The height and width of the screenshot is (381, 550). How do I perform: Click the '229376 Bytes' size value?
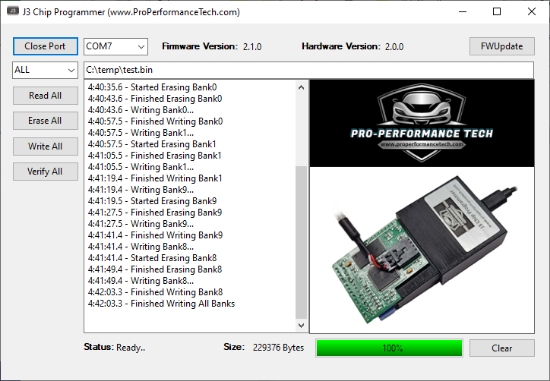pyautogui.click(x=279, y=348)
